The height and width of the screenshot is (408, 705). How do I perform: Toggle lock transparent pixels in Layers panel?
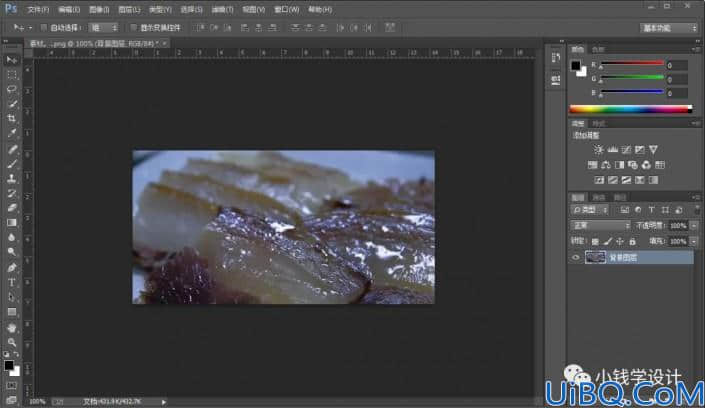[x=595, y=242]
